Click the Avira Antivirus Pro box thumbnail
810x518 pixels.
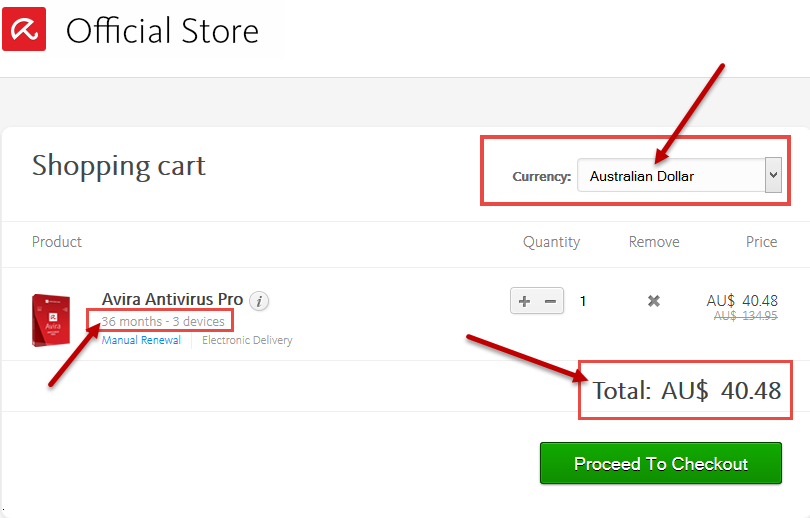51,320
